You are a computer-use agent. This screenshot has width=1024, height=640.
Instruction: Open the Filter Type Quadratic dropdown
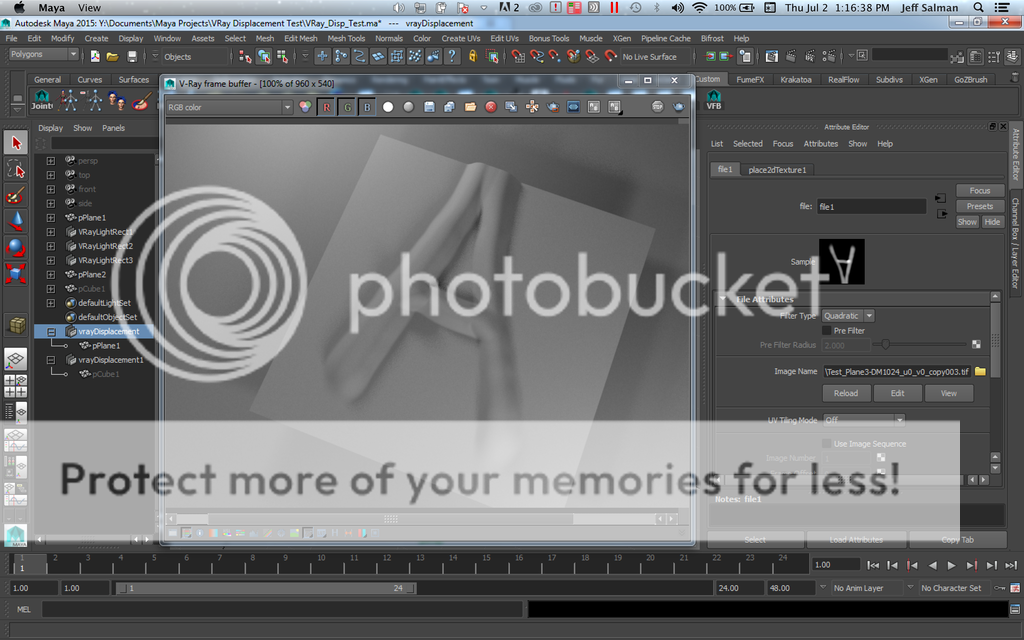pyautogui.click(x=848, y=316)
